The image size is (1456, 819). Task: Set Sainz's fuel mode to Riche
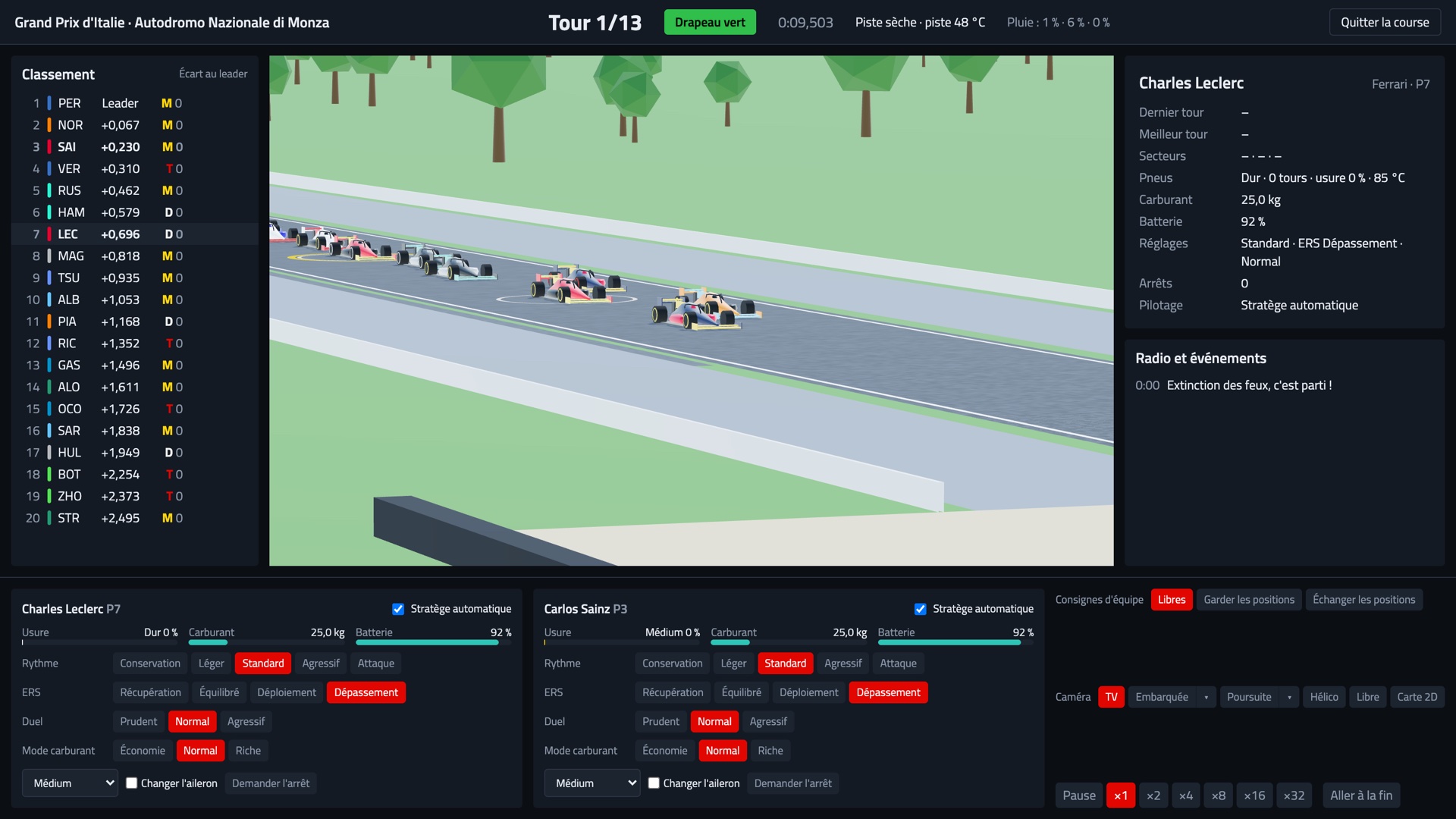coord(770,751)
